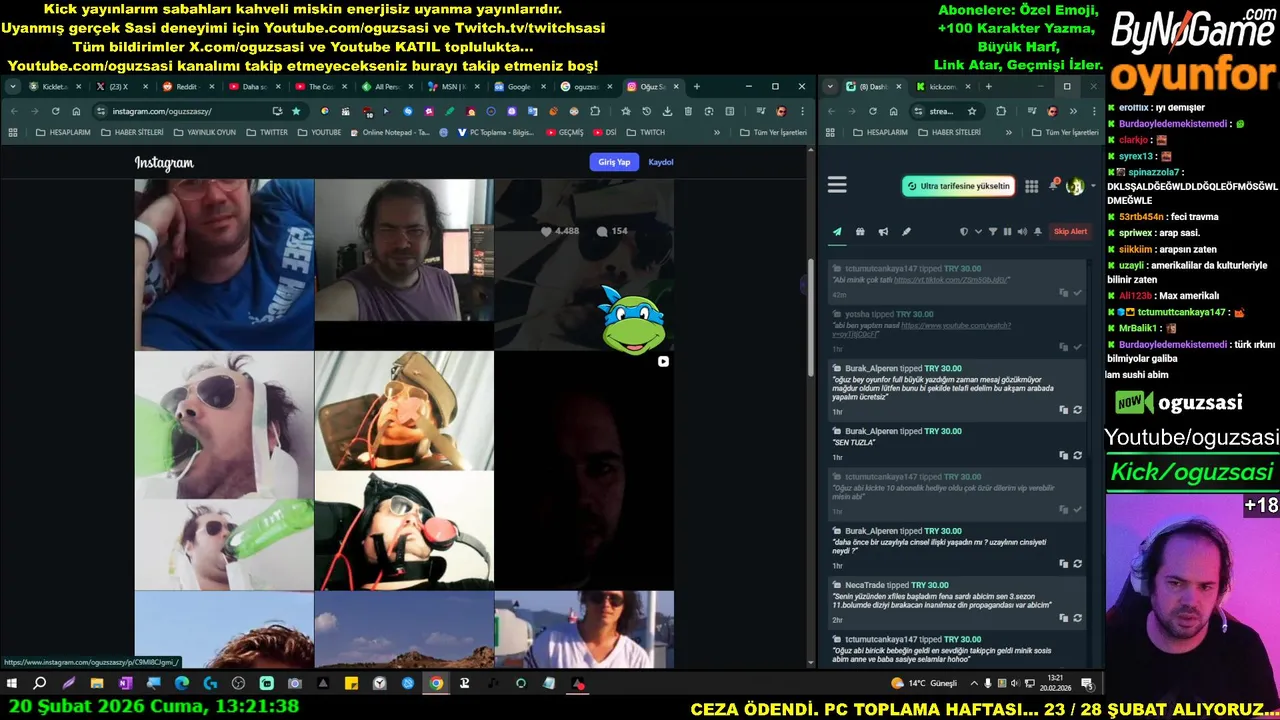Select the megaphone tab in Streamlabs
The image size is (1280, 720).
coord(883,232)
